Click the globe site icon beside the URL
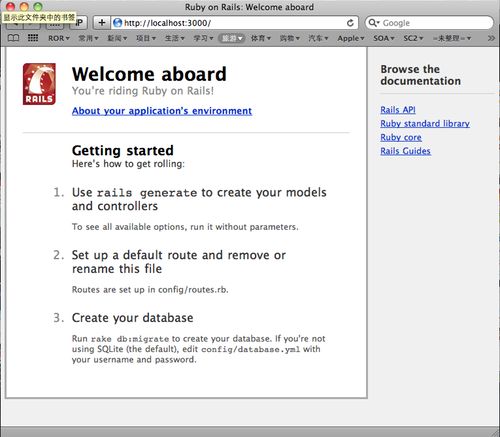Screen dimensions: 500x437 [117, 23]
